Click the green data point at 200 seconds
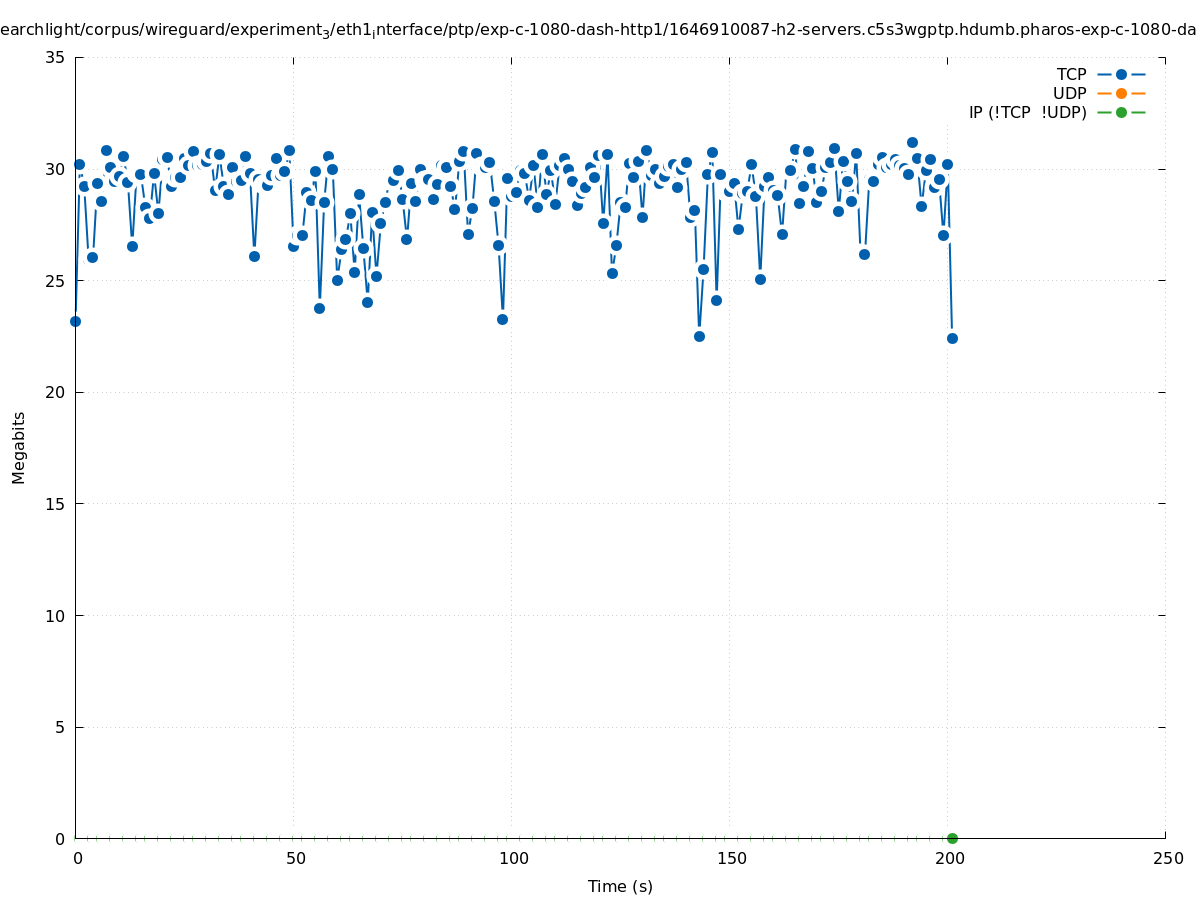Screen dimensions: 1197x900 click(952, 838)
